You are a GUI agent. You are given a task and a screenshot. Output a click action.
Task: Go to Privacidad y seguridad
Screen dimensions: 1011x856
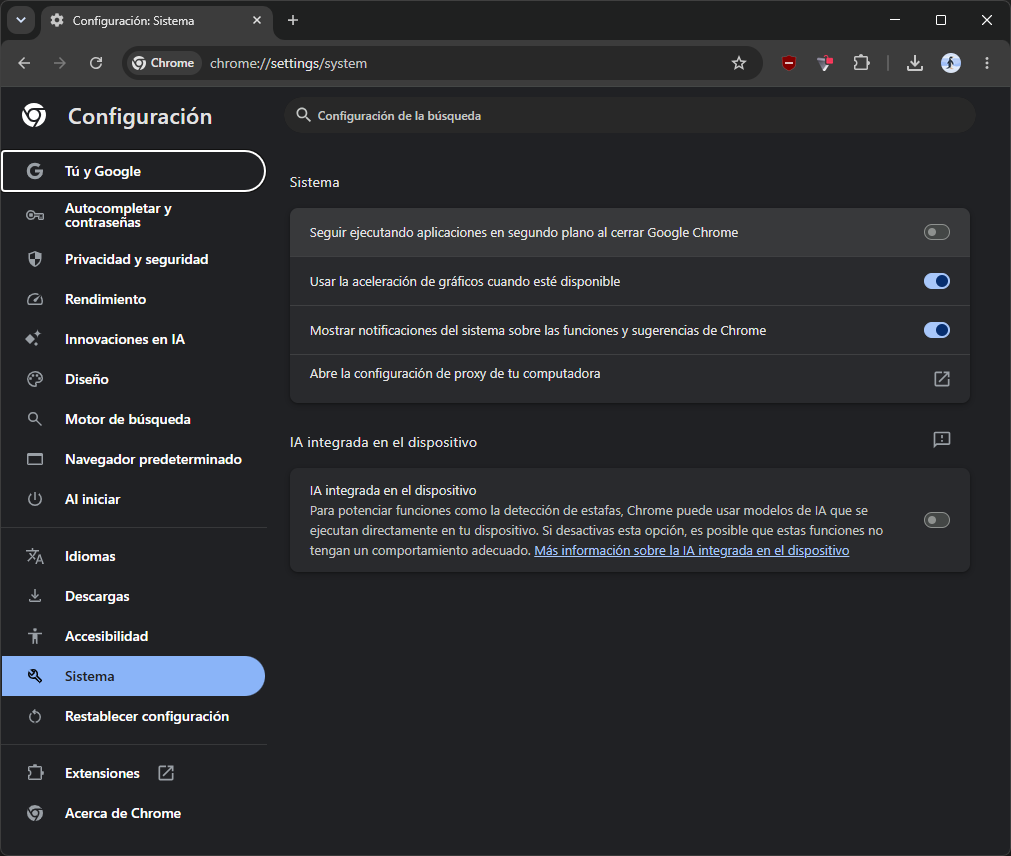133,259
